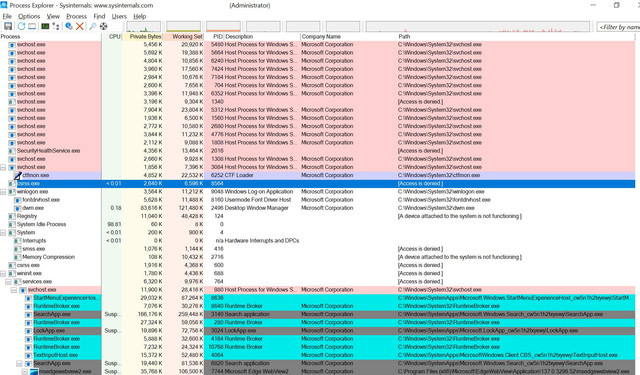Collapse the wininit.exe tree node
The image size is (640, 375).
click(x=3, y=273)
